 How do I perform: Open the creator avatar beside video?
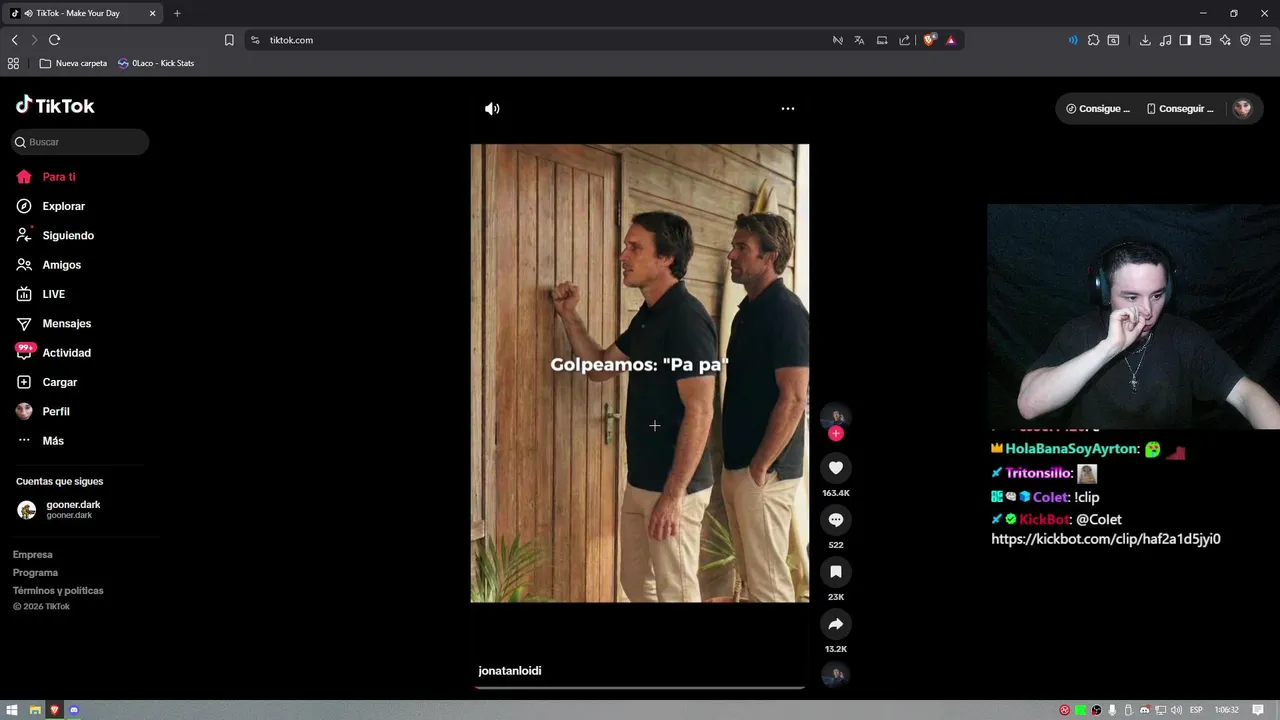click(836, 415)
